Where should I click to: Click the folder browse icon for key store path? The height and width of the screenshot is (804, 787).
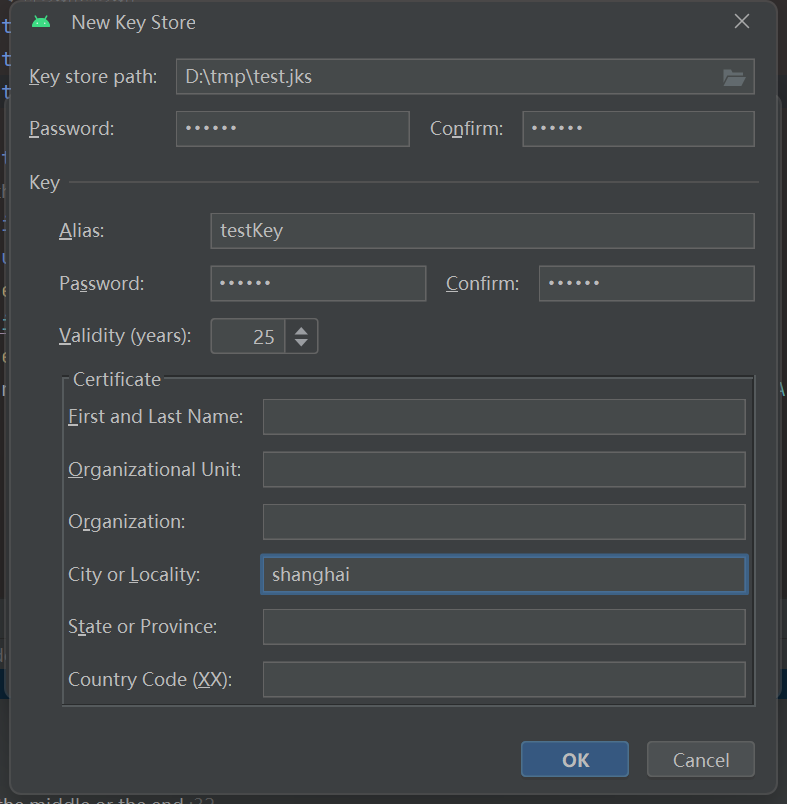coord(734,77)
